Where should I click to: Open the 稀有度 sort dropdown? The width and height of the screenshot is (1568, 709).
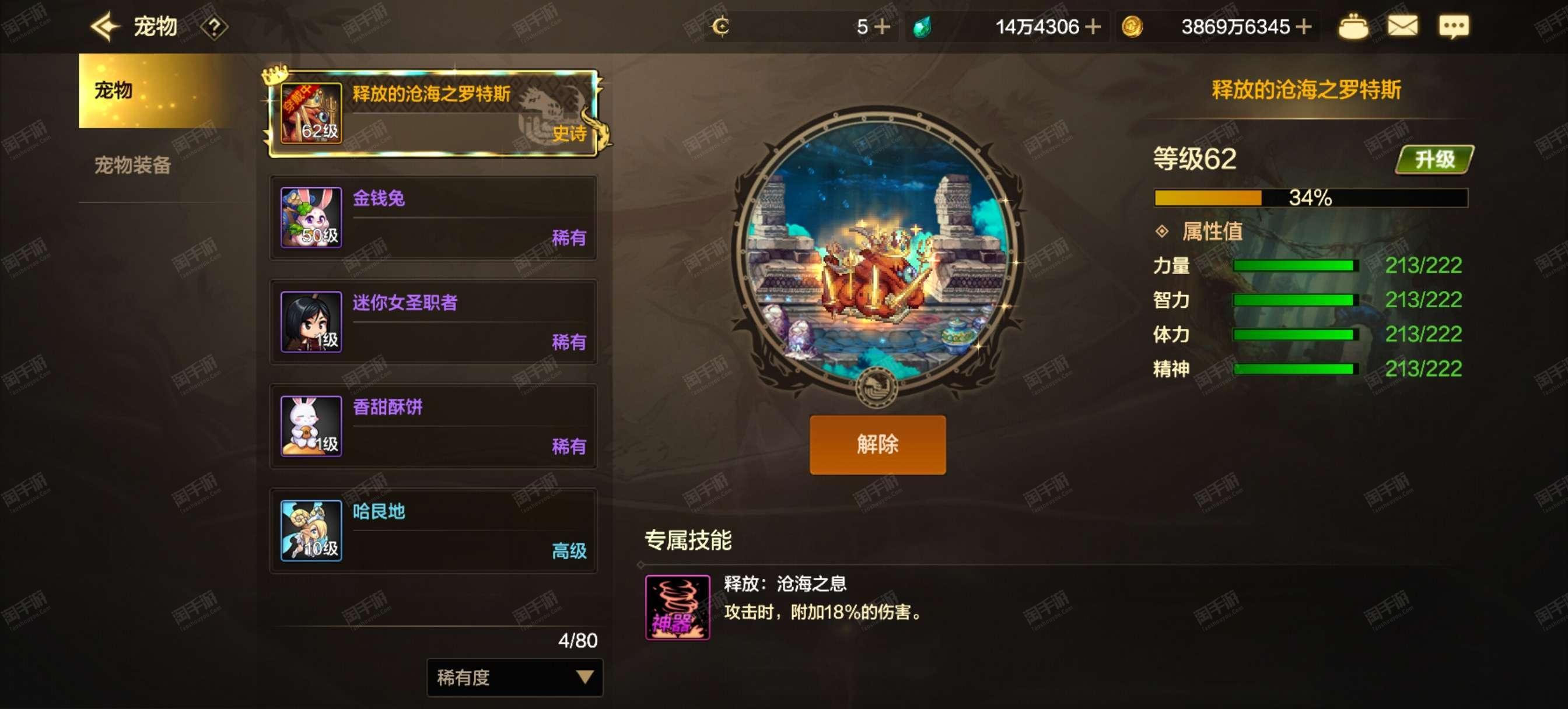[514, 678]
